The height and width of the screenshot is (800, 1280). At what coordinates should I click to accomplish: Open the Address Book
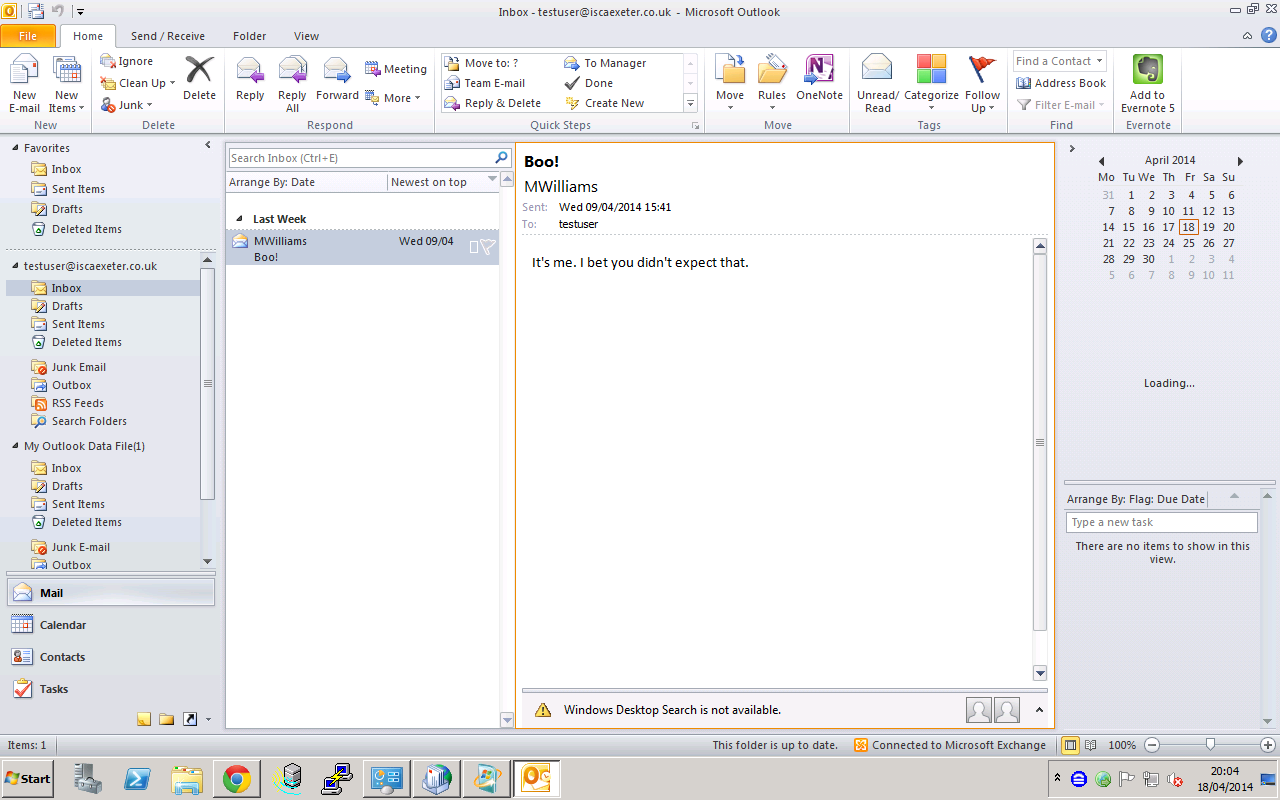(1061, 83)
